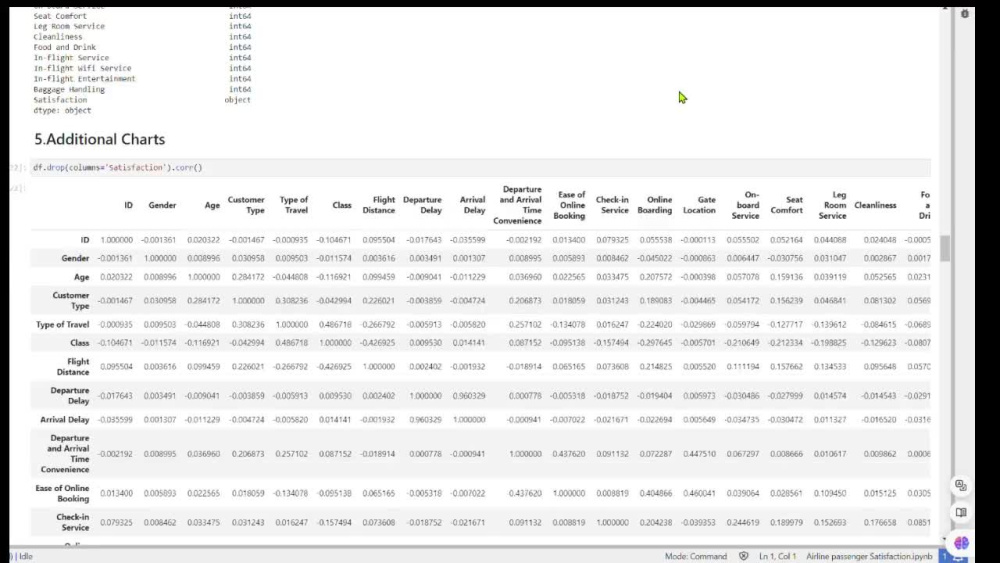Open the notifications indicator showing 1
Image resolution: width=1000 pixels, height=563 pixels.
pyautogui.click(x=945, y=556)
